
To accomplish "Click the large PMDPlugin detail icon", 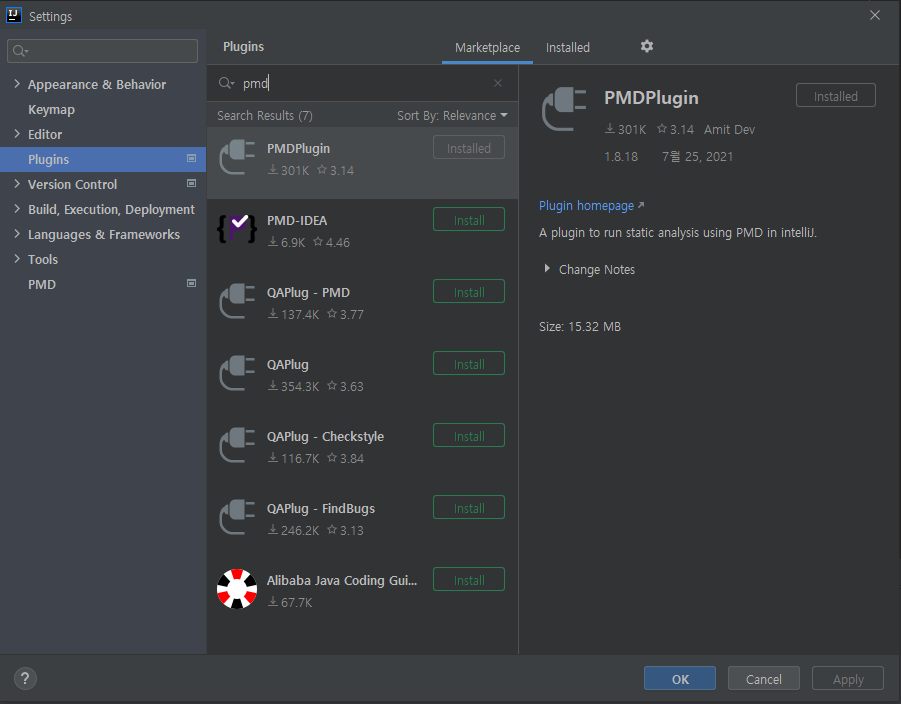I will (564, 109).
